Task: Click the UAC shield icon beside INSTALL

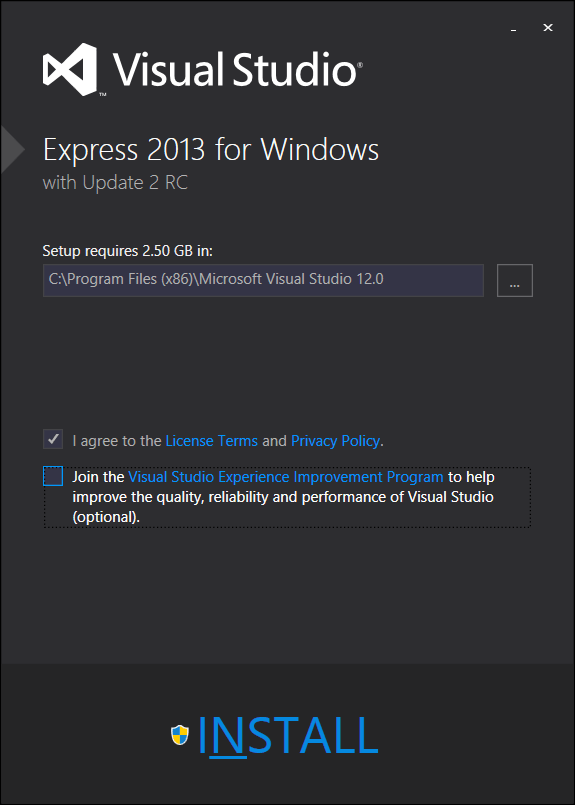Action: (x=180, y=735)
